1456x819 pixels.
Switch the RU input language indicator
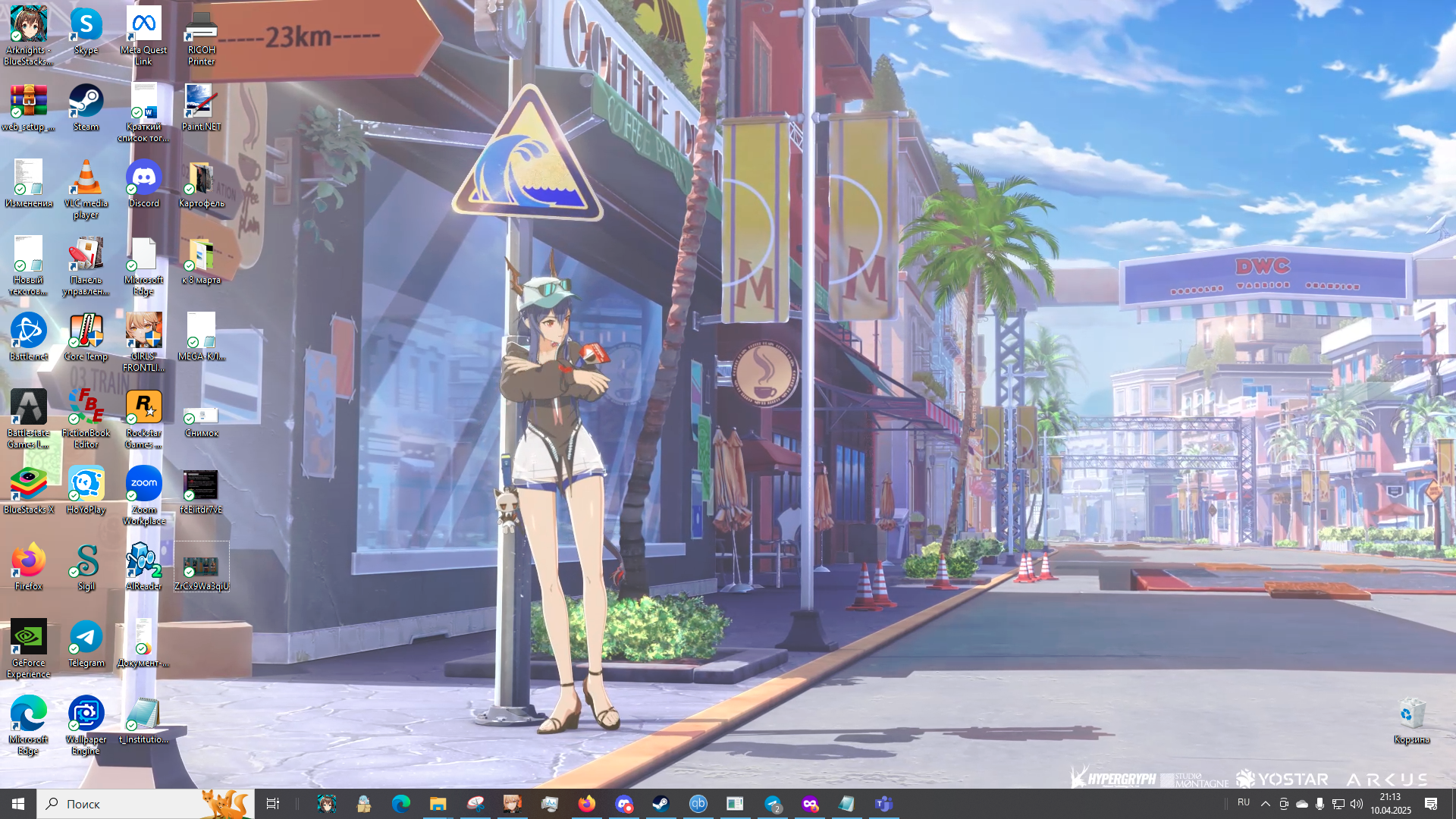tap(1244, 802)
